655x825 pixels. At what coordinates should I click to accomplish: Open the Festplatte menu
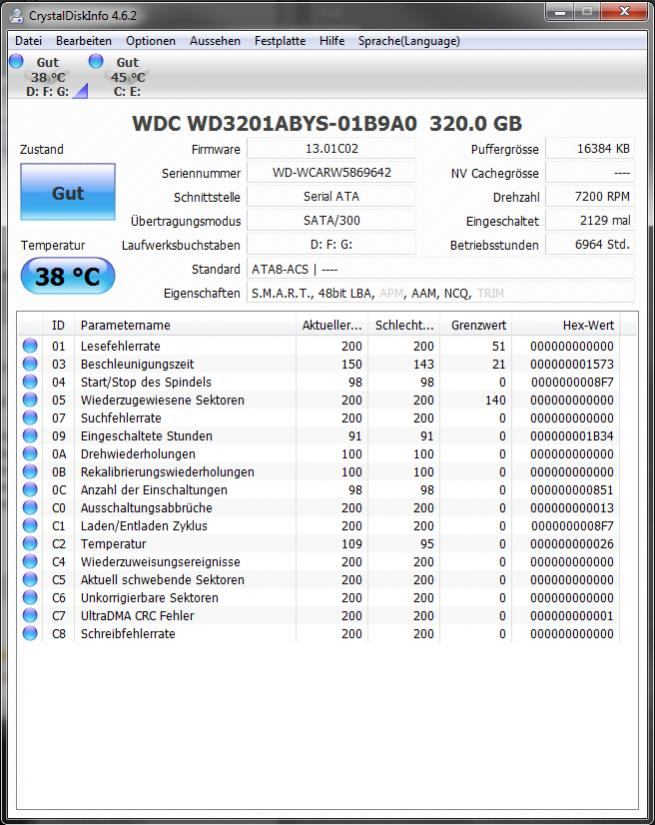(x=280, y=41)
